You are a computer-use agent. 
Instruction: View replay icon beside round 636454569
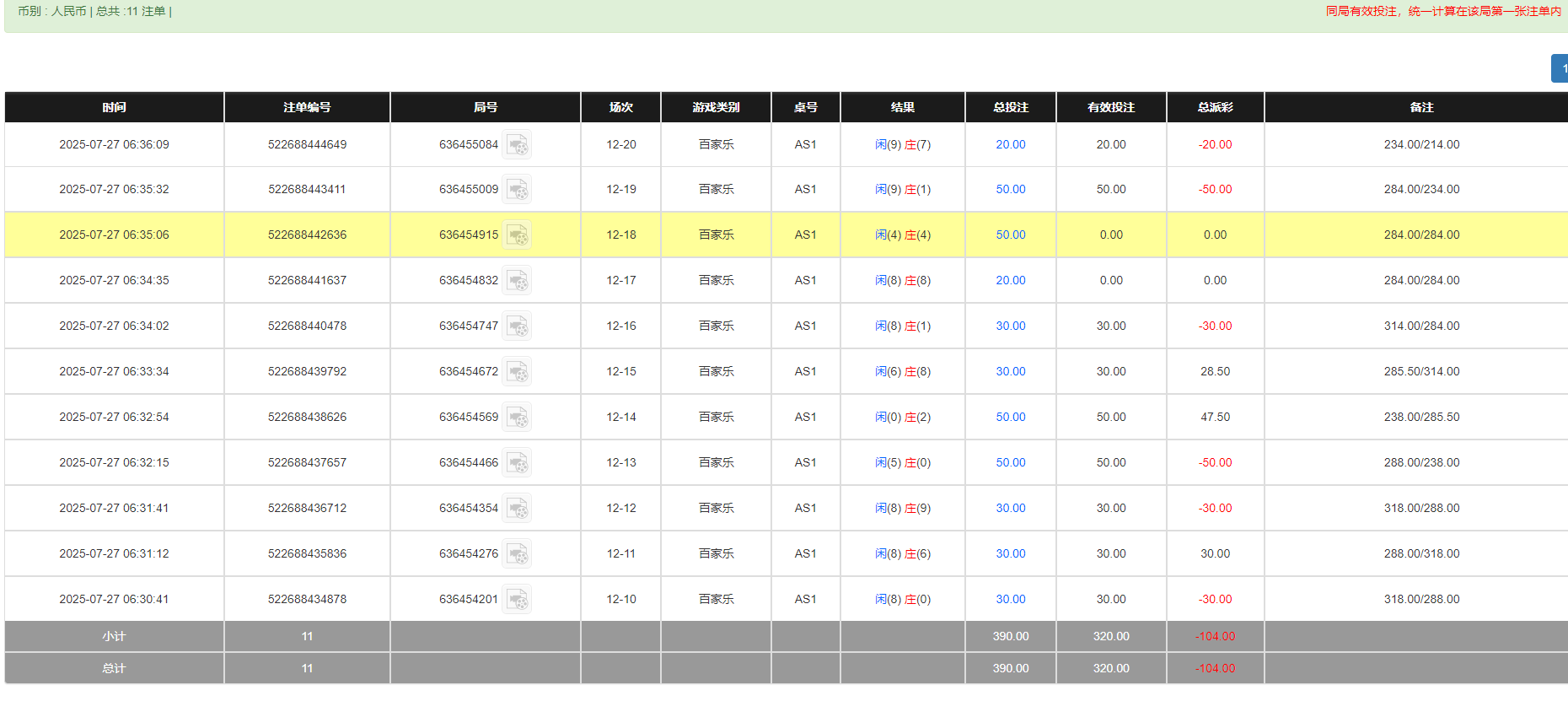(517, 418)
